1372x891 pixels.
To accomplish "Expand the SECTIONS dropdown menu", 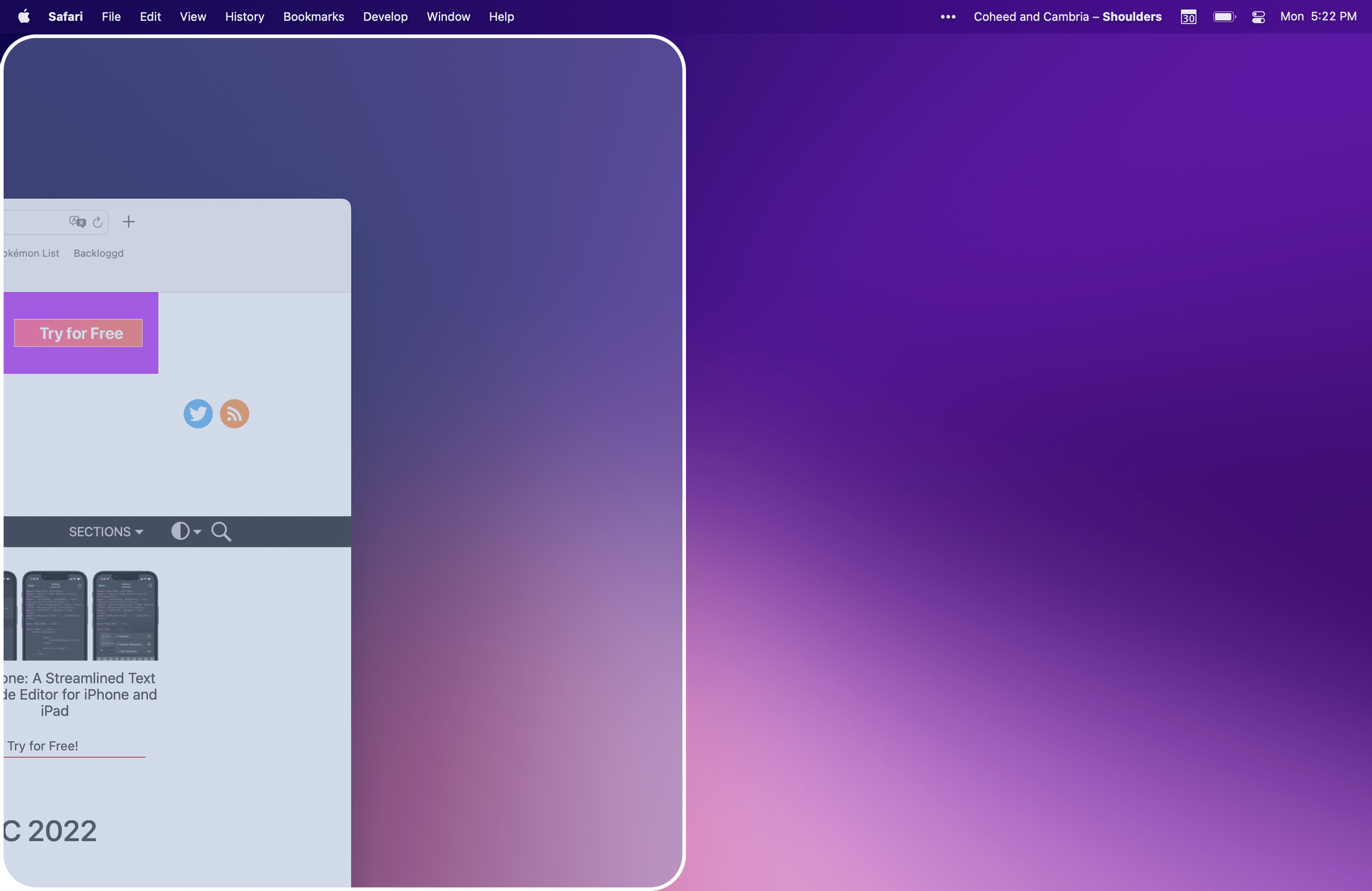I will 105,531.
